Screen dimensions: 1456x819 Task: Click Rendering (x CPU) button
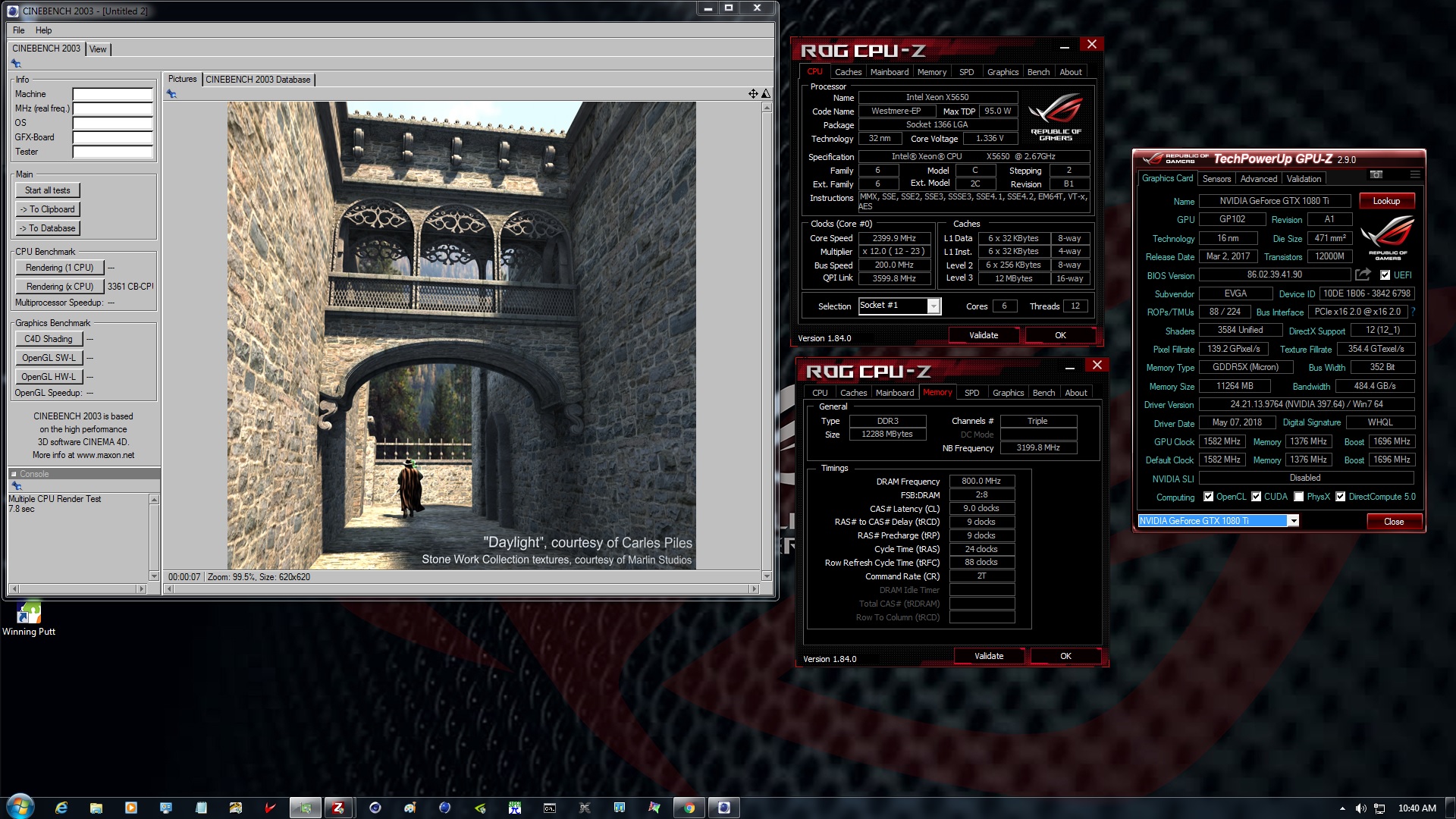59,287
